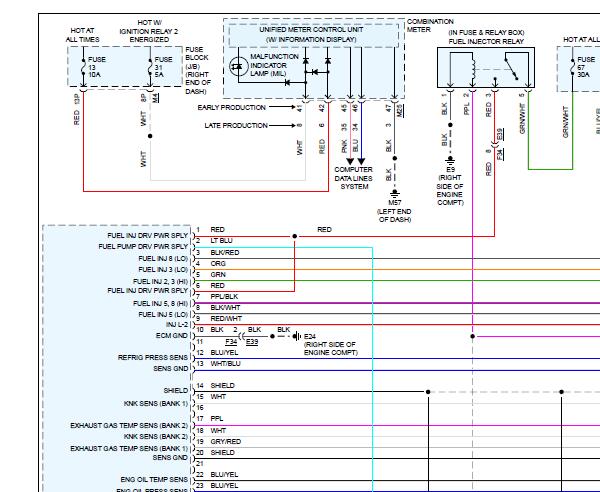Click the 'HOT AT ALL TIMES' label above fuse 13
Viewport: 600px width, 492px height.
[82, 35]
